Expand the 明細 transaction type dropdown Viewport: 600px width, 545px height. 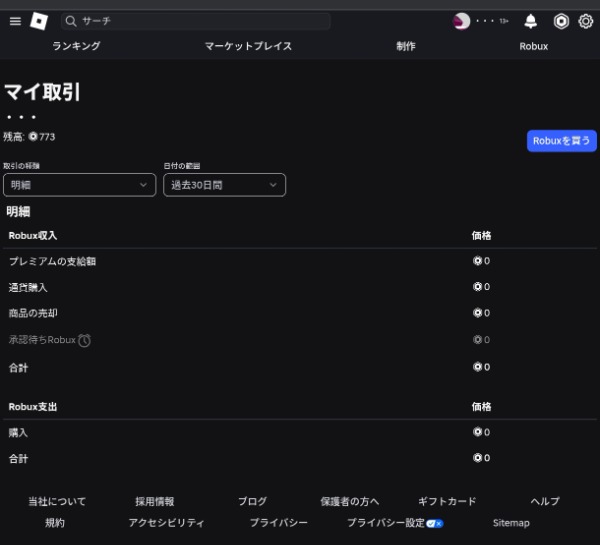point(80,185)
